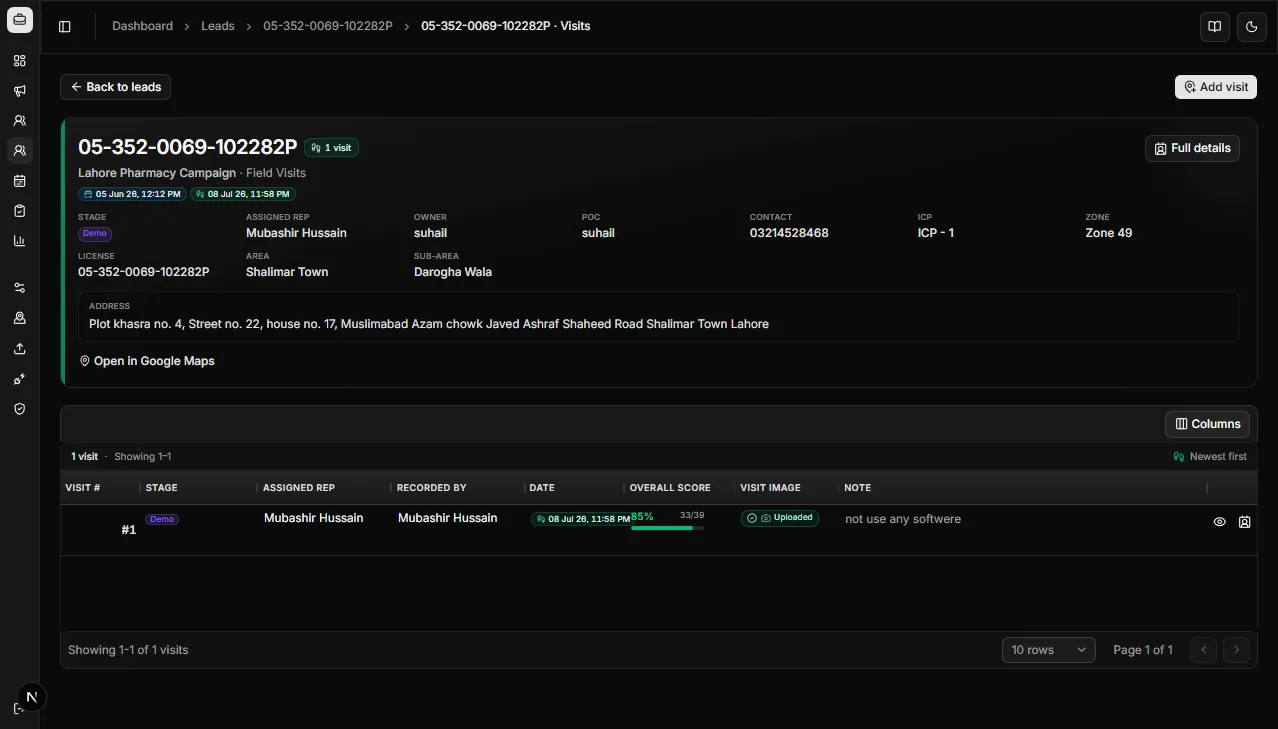The width and height of the screenshot is (1278, 729).
Task: Click the #1 visit number cell
Action: click(x=129, y=530)
